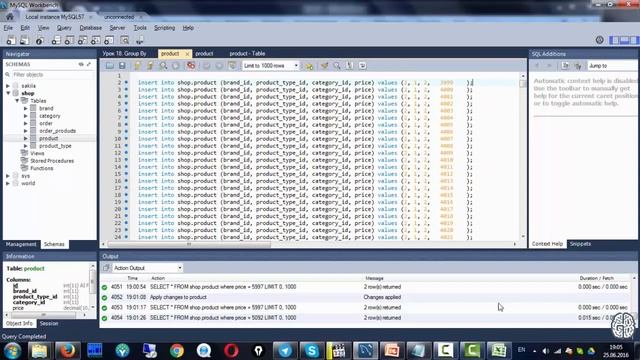Toggle the left sidebar panel visibility

[x=613, y=40]
